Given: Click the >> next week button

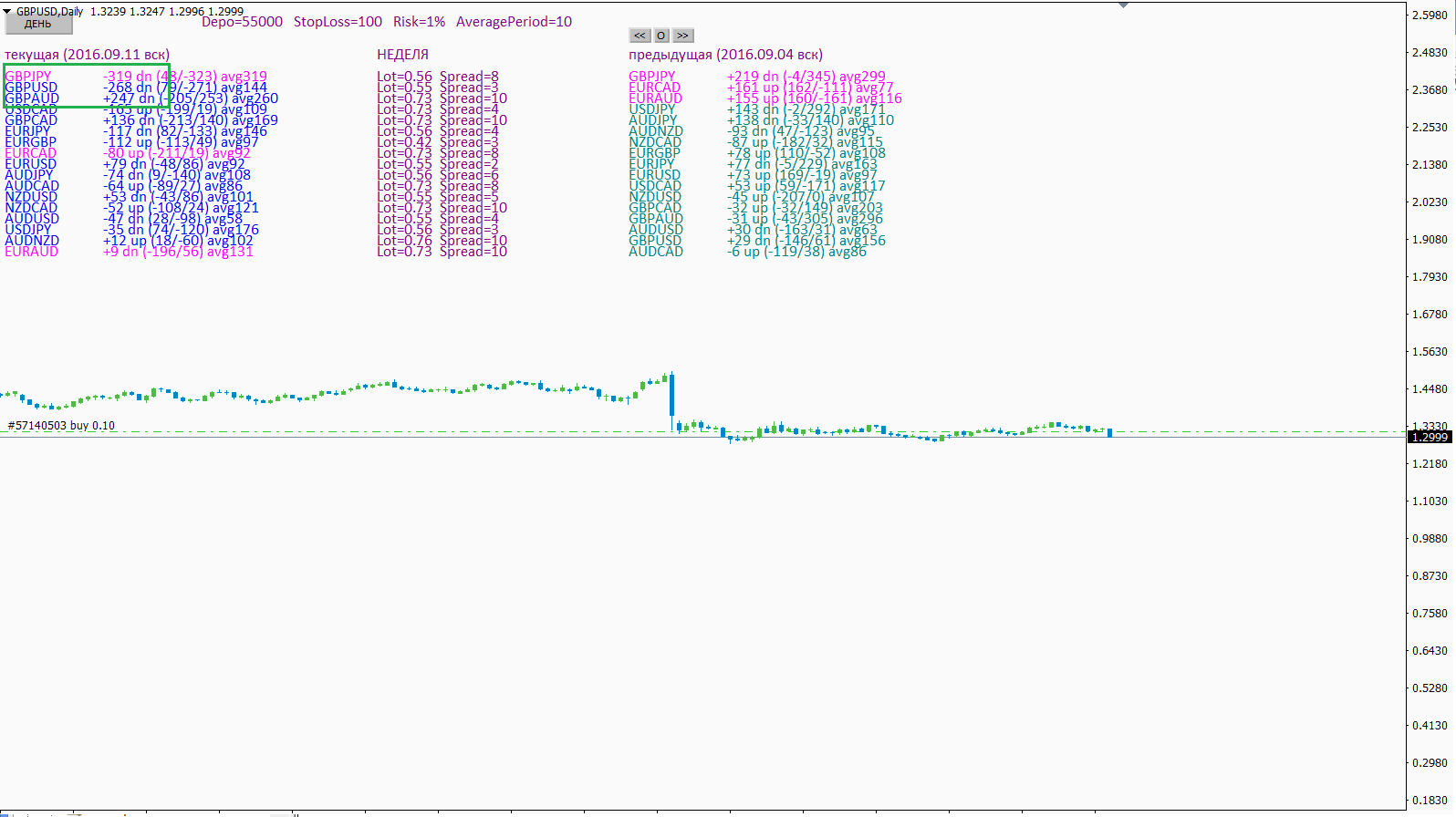Looking at the screenshot, I should tap(682, 36).
